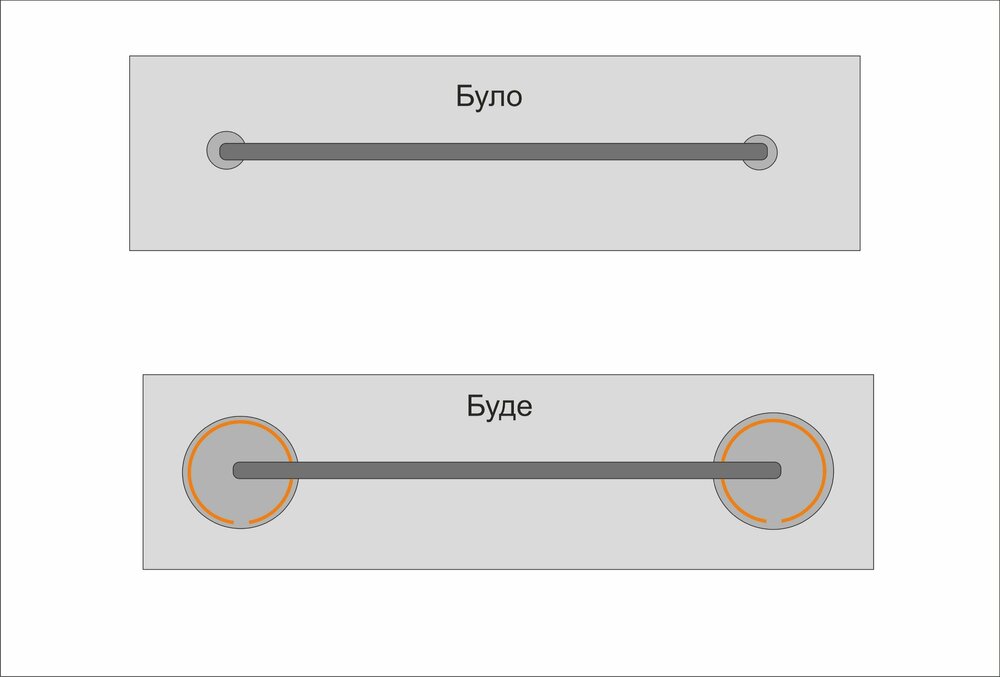Click the gap in the right orange arc

click(773, 522)
